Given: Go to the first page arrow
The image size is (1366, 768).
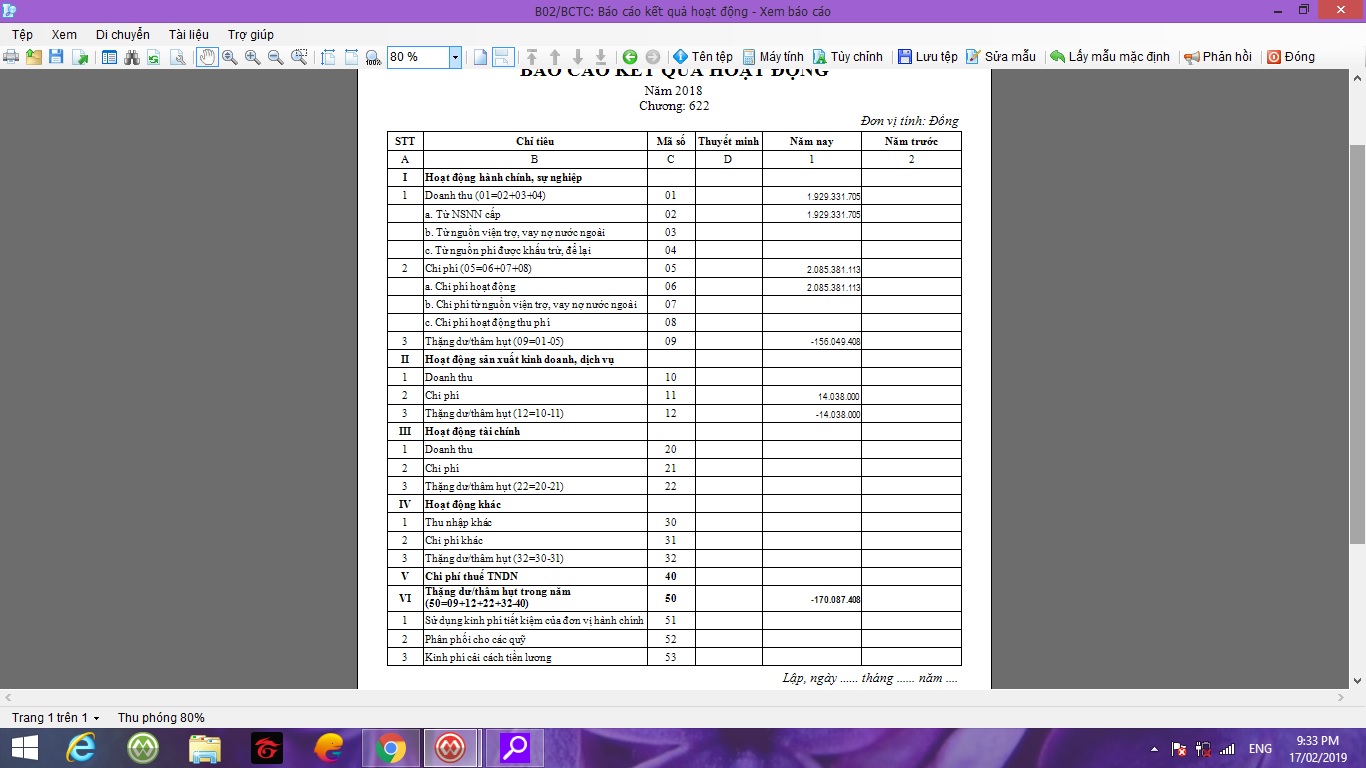Looking at the screenshot, I should (532, 57).
